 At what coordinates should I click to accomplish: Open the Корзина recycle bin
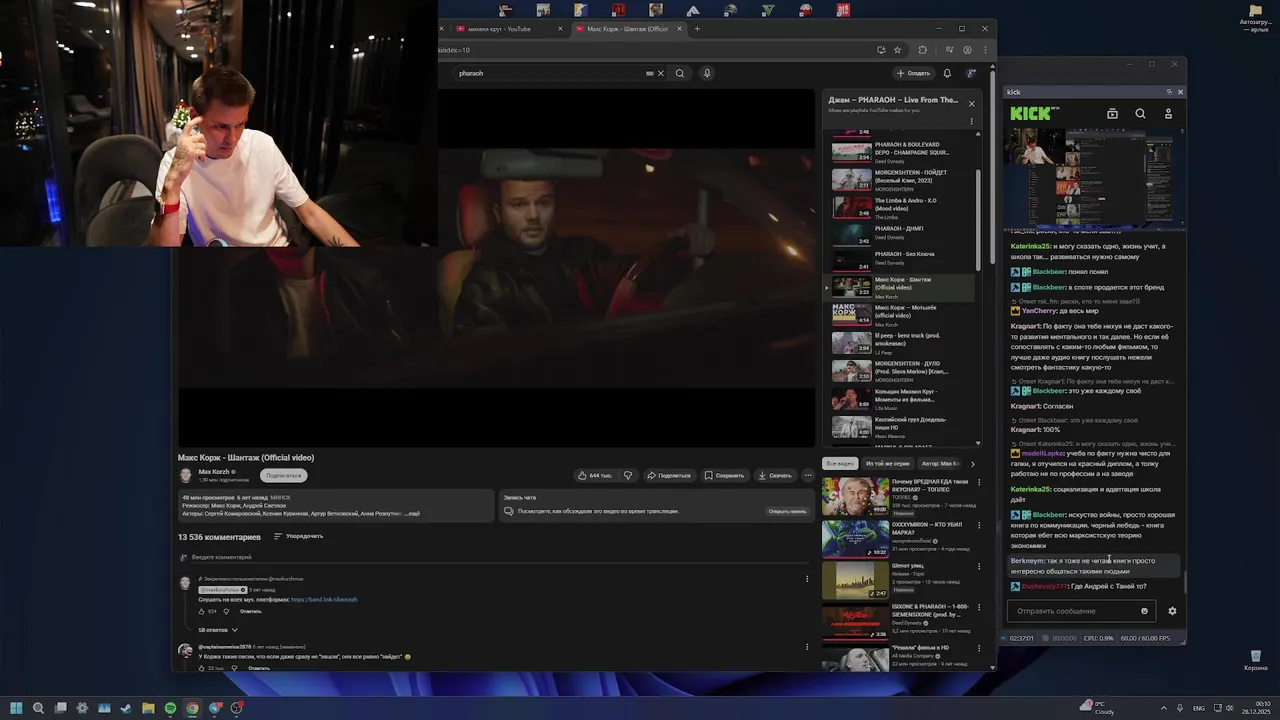click(1255, 660)
